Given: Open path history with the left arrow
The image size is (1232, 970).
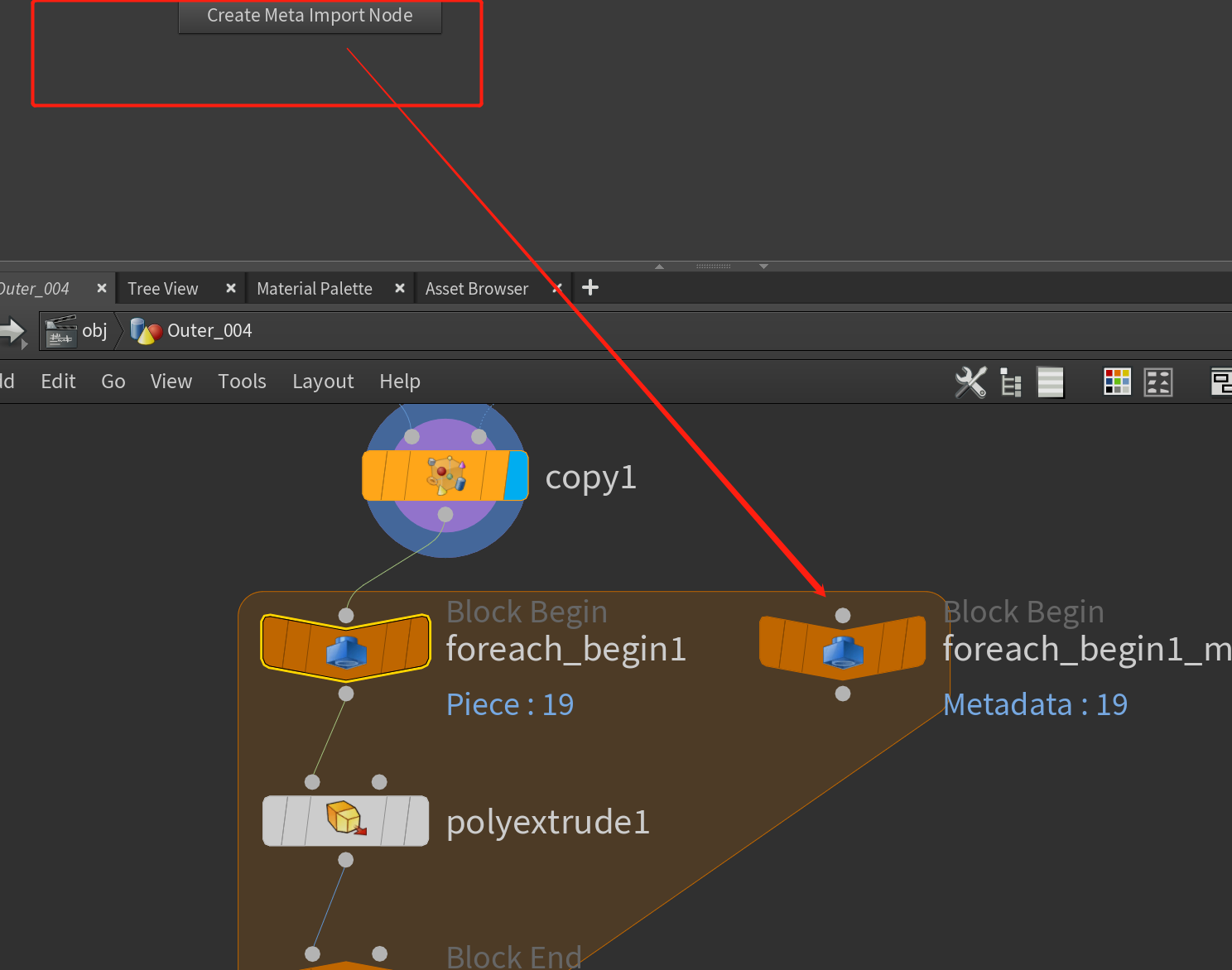Looking at the screenshot, I should (x=12, y=331).
